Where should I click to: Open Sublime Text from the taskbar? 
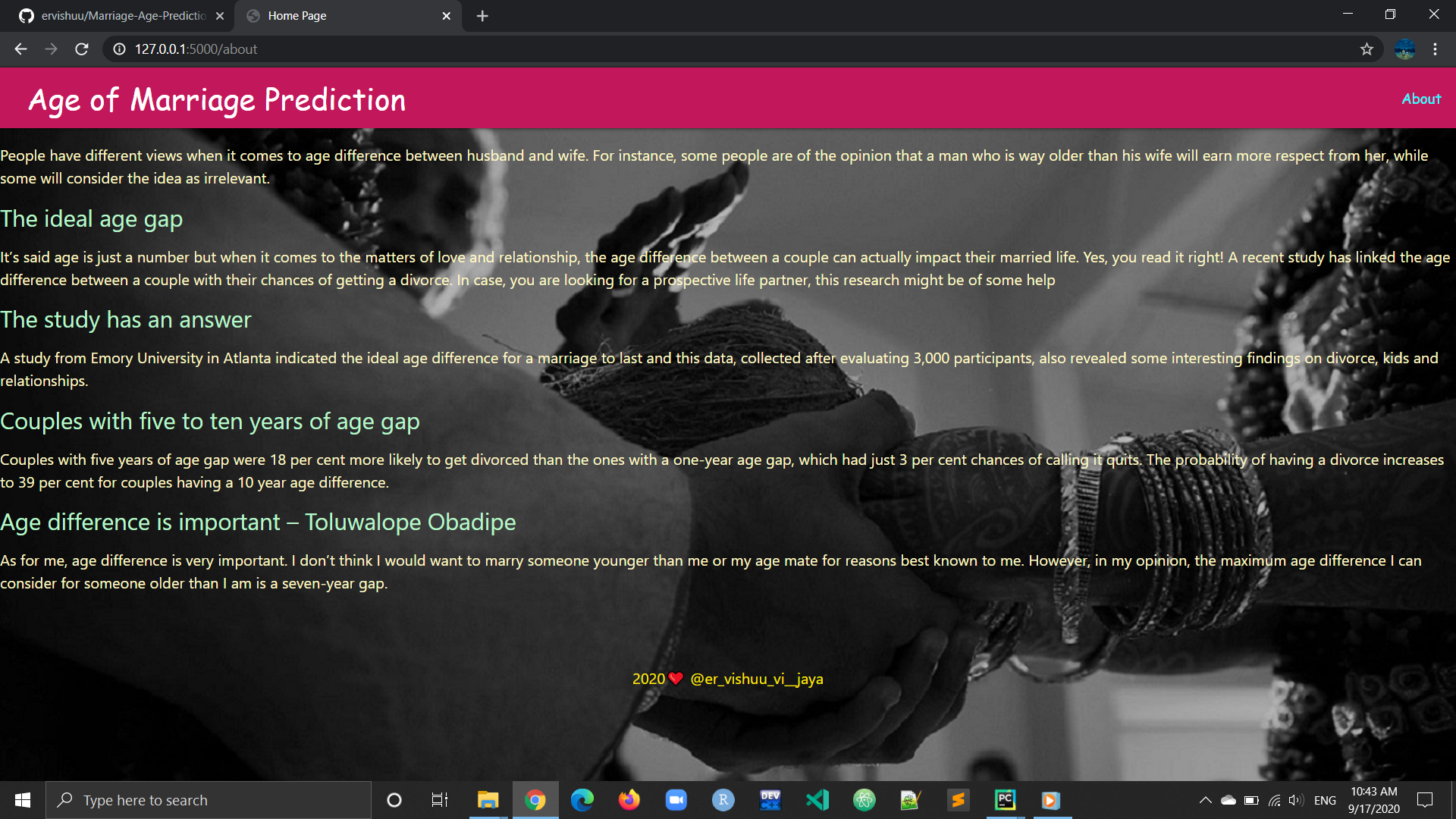(x=958, y=799)
